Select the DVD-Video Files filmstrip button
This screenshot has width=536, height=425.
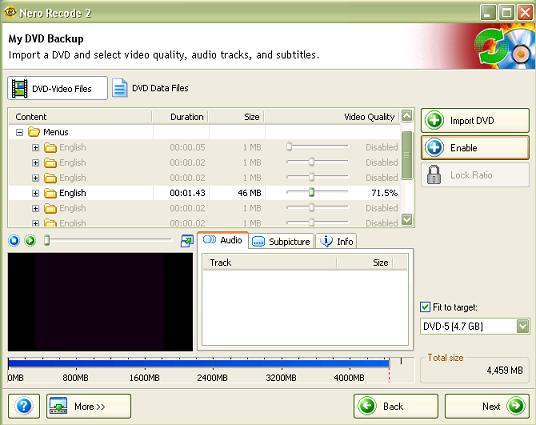tap(57, 88)
